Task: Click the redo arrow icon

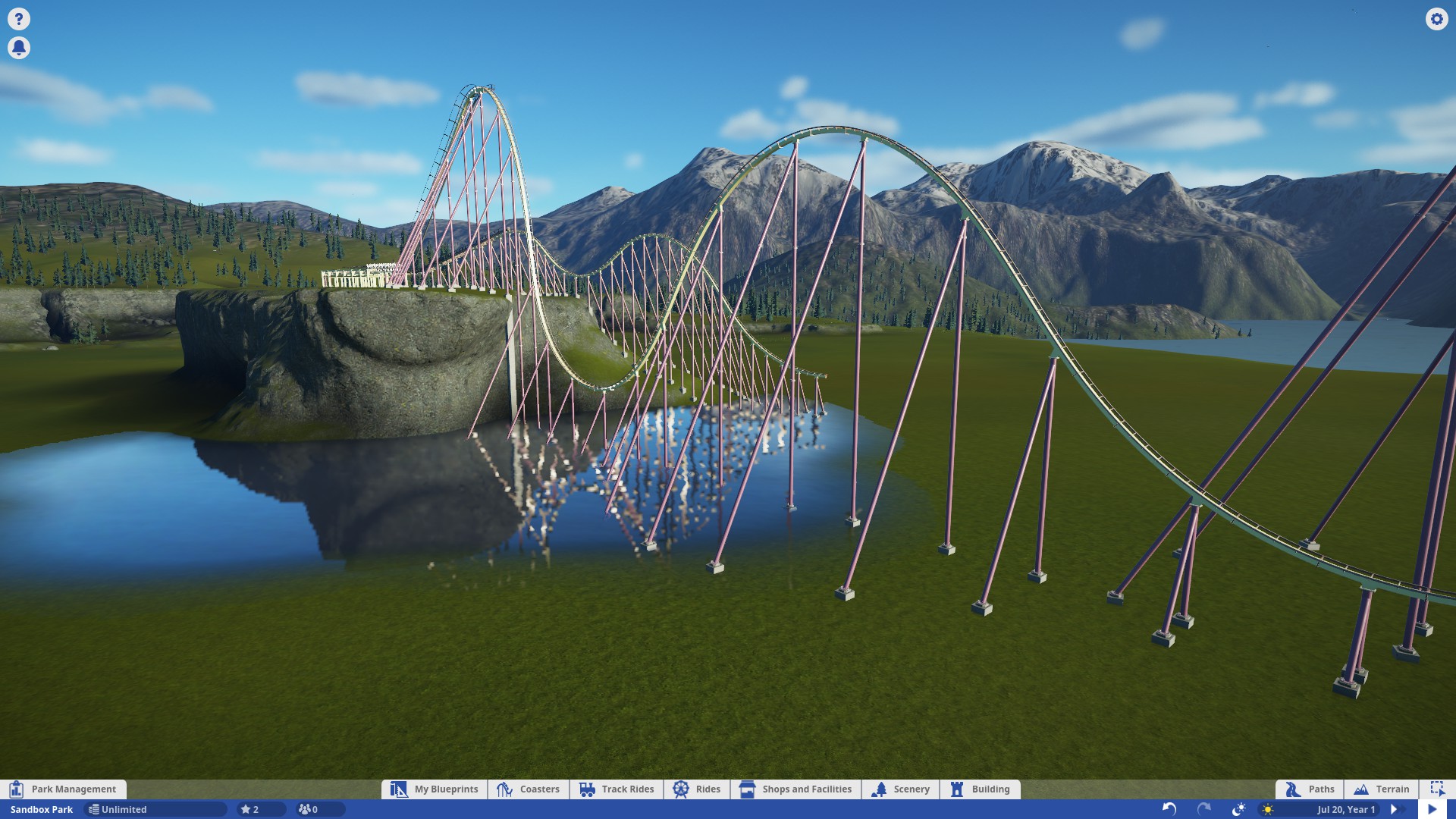Action: point(1203,809)
